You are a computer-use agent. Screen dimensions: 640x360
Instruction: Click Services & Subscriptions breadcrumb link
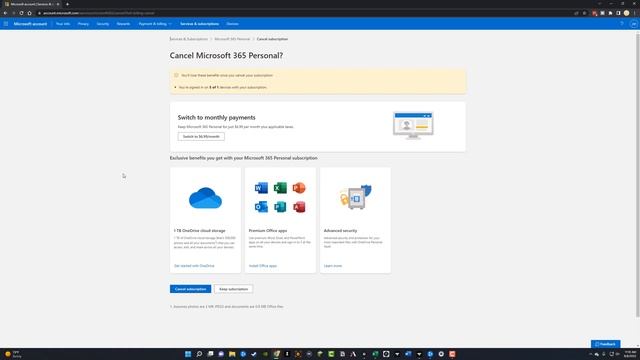[x=189, y=39]
